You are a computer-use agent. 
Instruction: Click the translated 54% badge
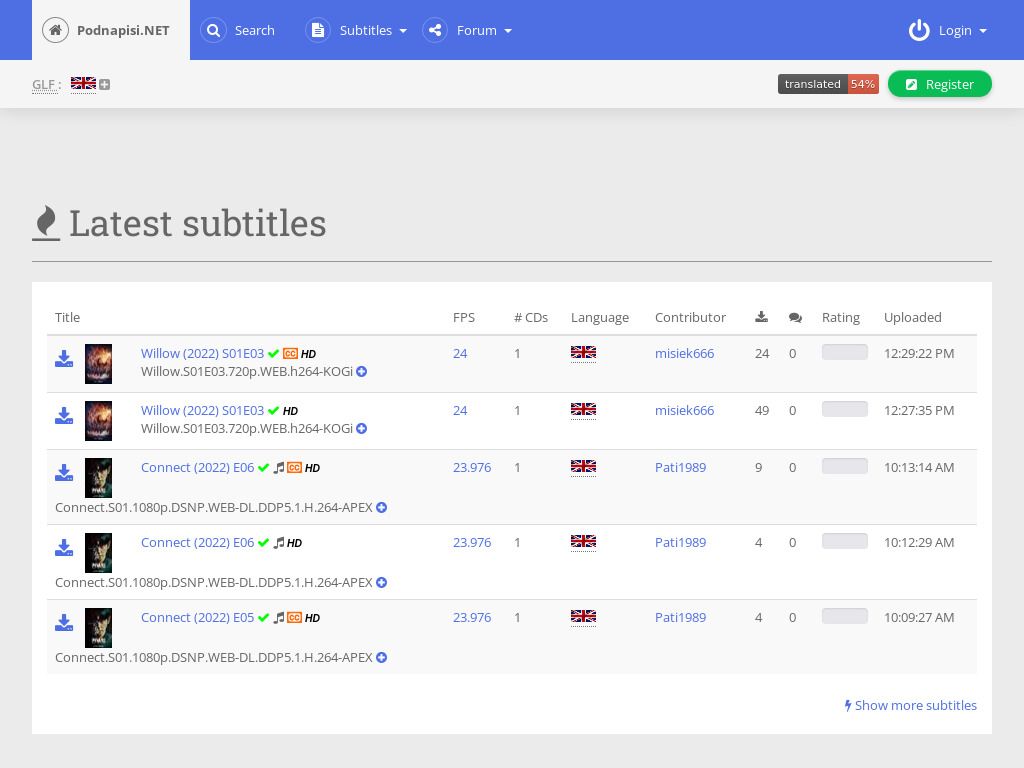tap(828, 84)
